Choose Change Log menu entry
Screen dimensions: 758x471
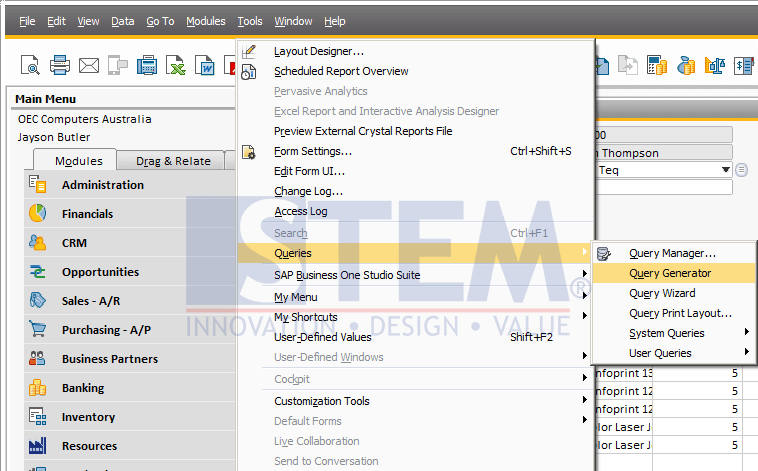click(x=416, y=191)
